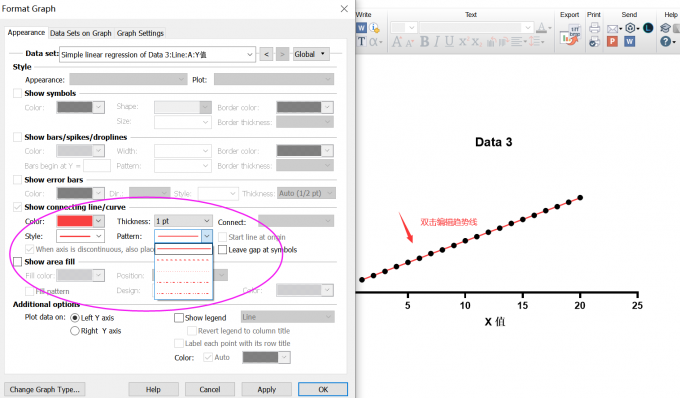Click OK to confirm format changes
Image resolution: width=680 pixels, height=398 pixels.
pos(323,389)
